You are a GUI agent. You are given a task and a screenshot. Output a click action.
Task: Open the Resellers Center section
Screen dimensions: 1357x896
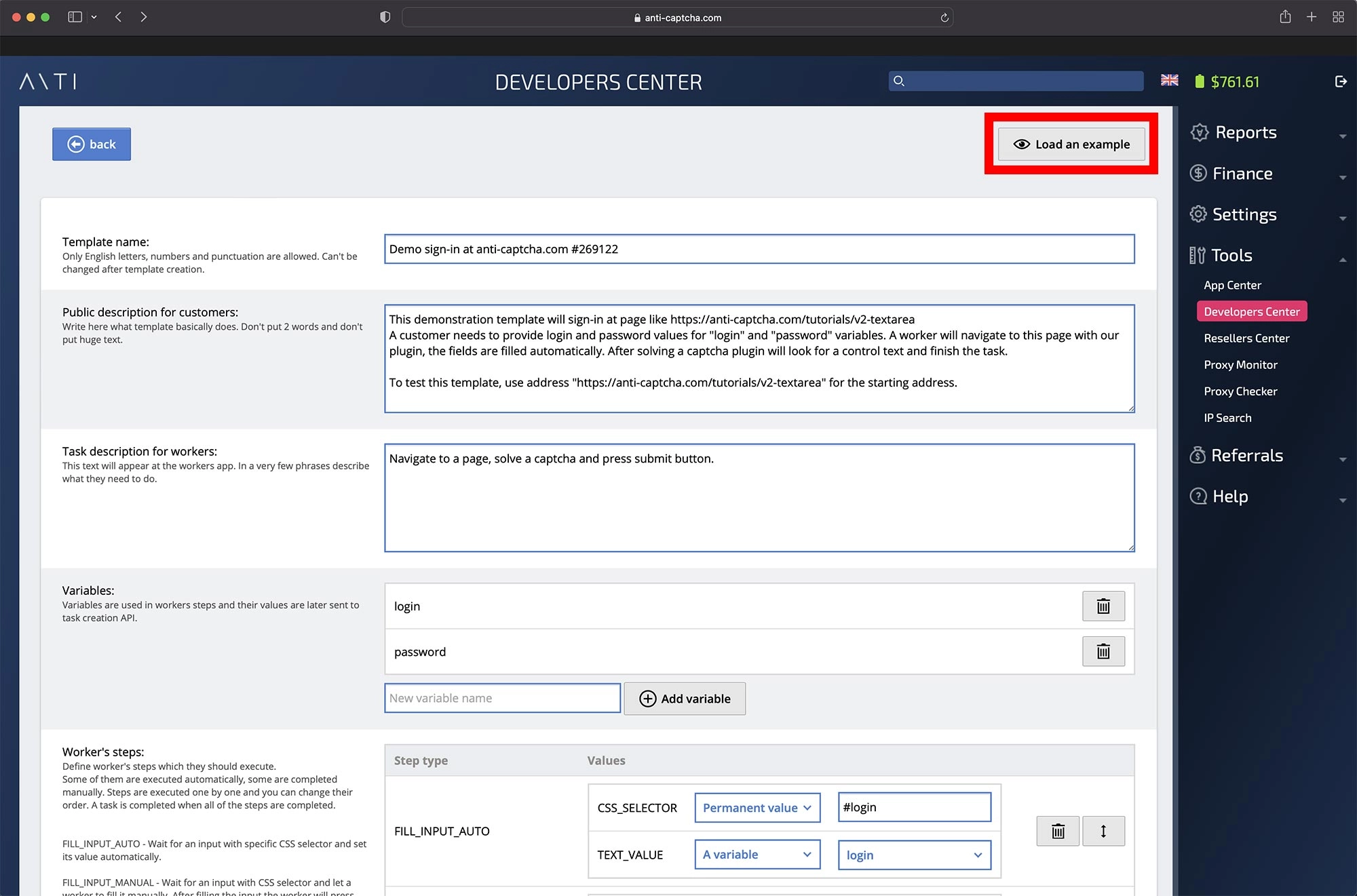click(1246, 337)
